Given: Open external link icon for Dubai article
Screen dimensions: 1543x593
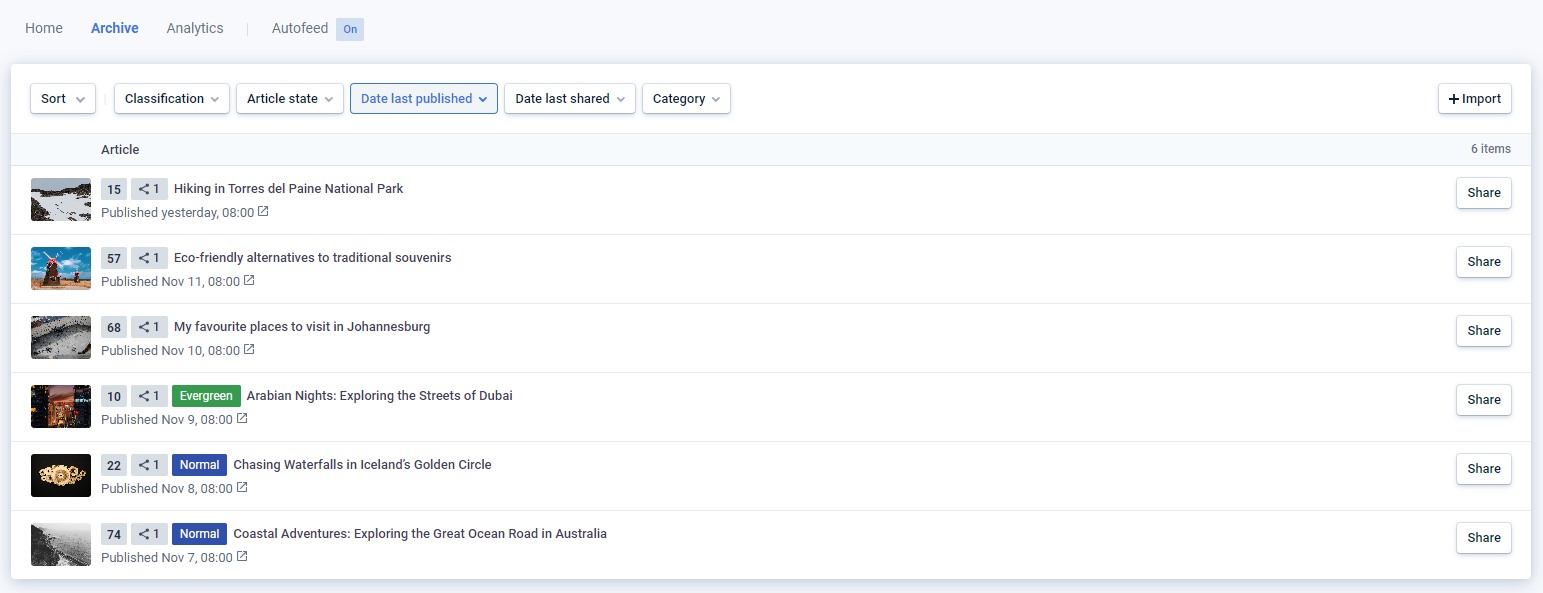Looking at the screenshot, I should coord(242,419).
